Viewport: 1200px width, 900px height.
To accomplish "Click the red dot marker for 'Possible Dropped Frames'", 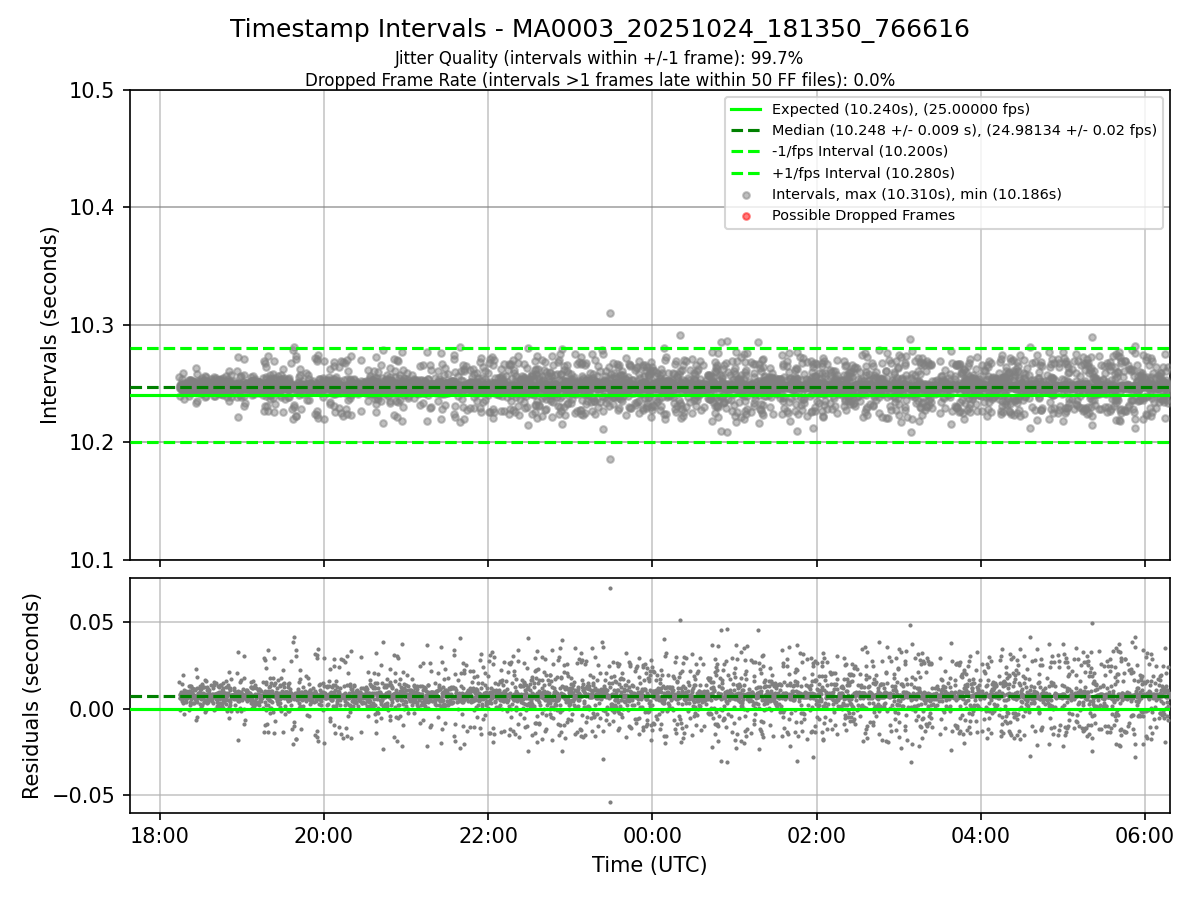I will tap(747, 215).
